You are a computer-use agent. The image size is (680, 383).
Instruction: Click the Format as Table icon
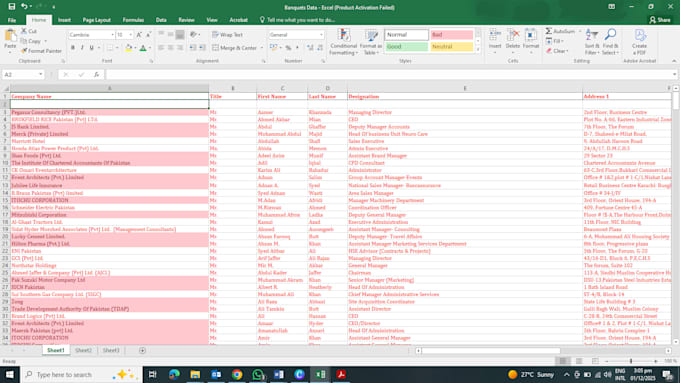point(371,42)
